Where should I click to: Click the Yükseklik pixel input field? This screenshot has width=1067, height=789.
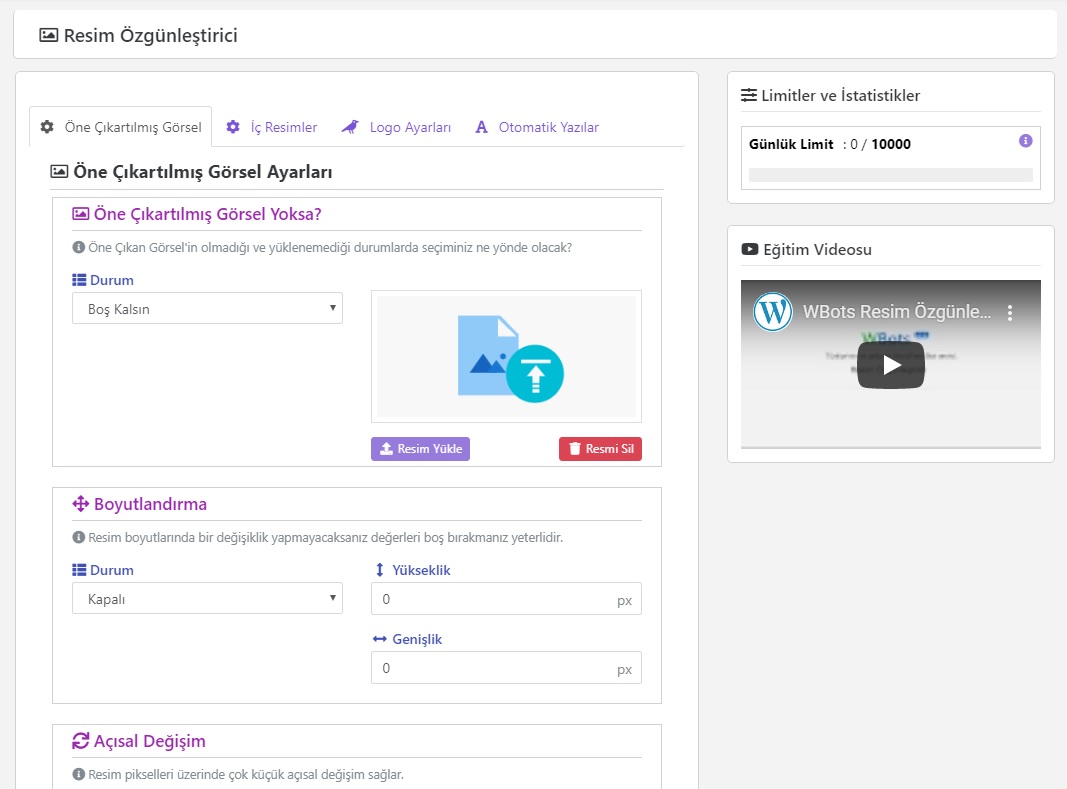[x=495, y=599]
